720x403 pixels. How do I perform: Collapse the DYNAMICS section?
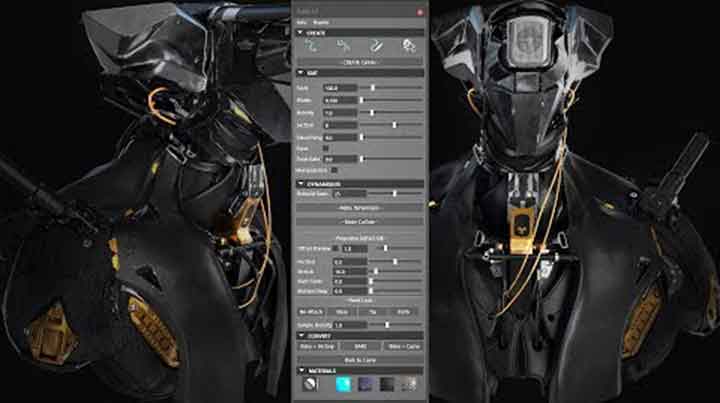click(301, 183)
